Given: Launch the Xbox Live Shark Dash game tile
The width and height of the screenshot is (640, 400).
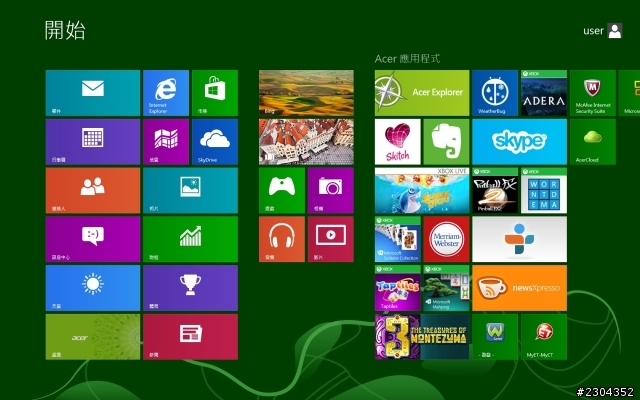Looking at the screenshot, I should coord(422,190).
